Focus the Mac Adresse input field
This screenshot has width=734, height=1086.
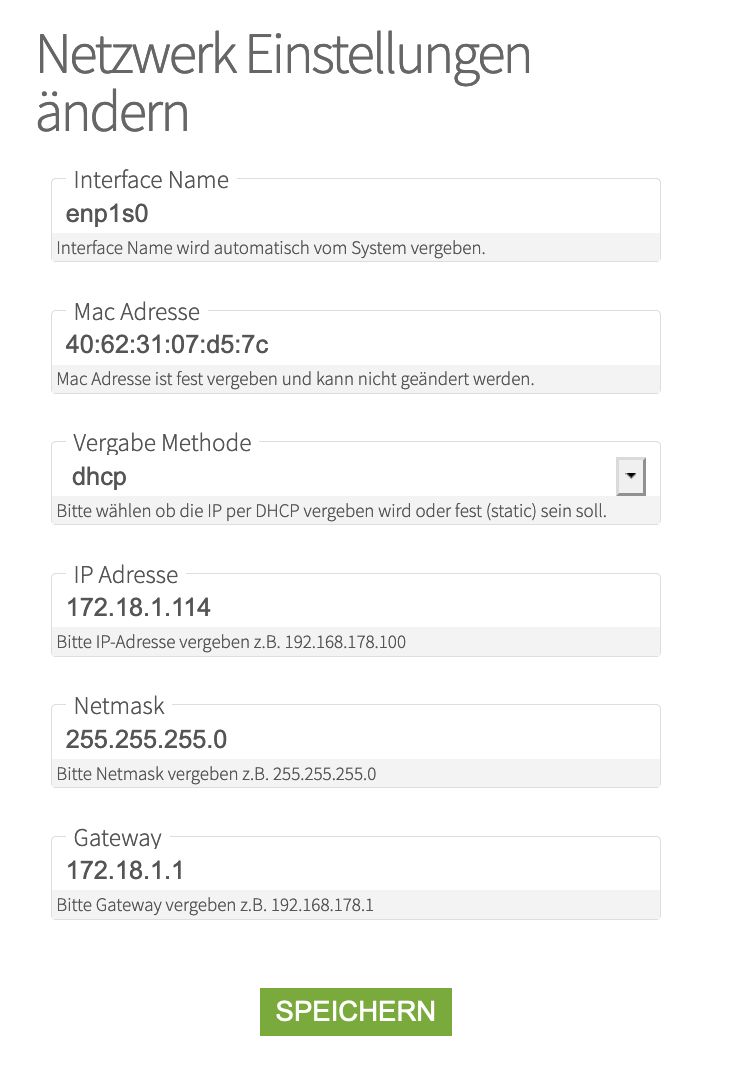355,345
